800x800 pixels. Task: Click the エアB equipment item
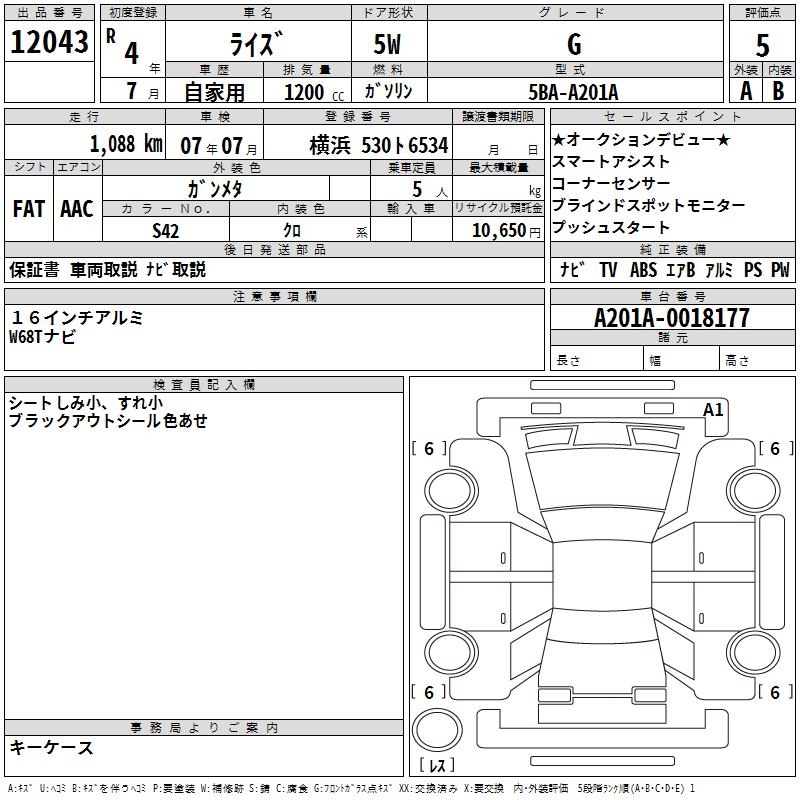click(681, 269)
